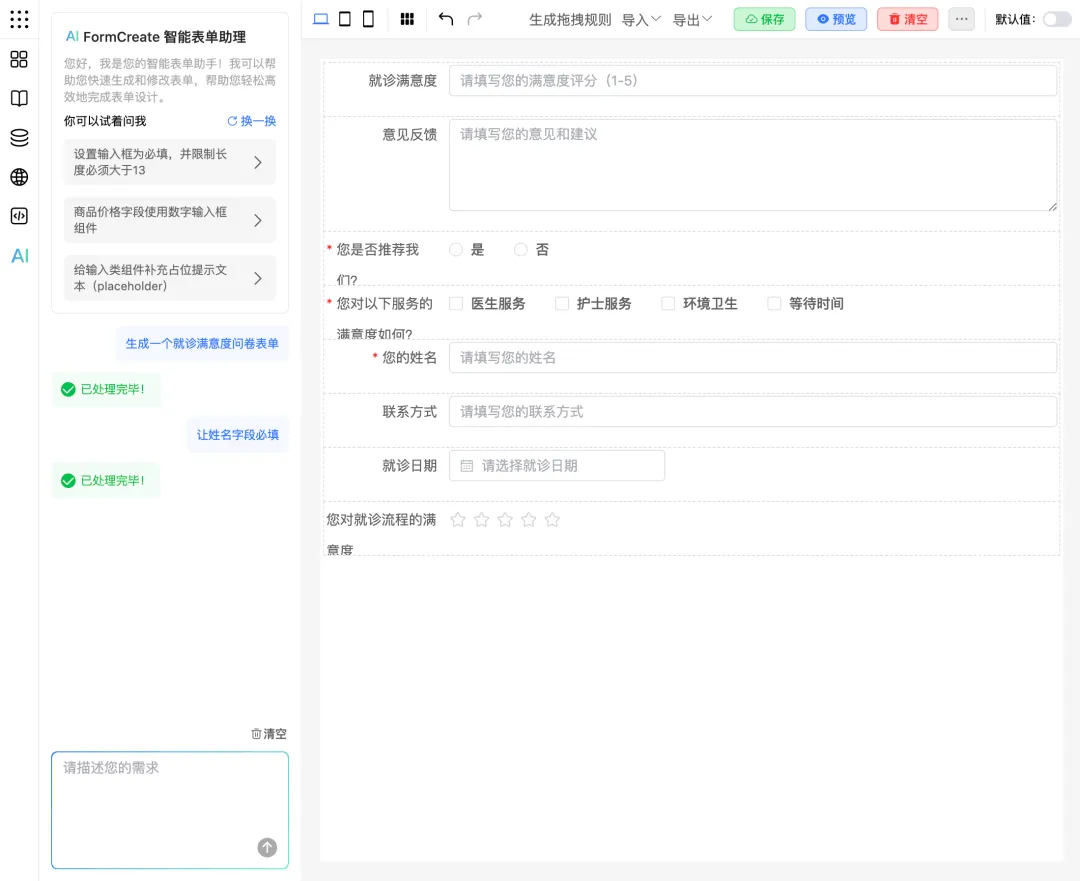Switch to mobile preview mode
The image size is (1080, 881).
pos(366,18)
